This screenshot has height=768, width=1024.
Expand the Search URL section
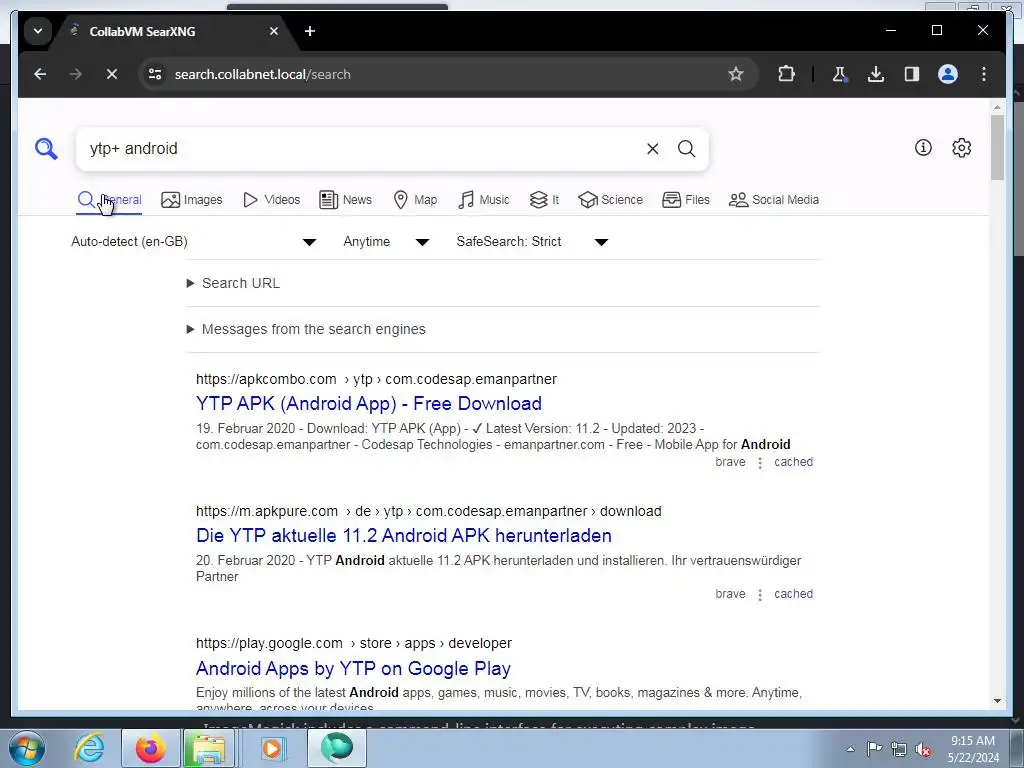coord(234,283)
